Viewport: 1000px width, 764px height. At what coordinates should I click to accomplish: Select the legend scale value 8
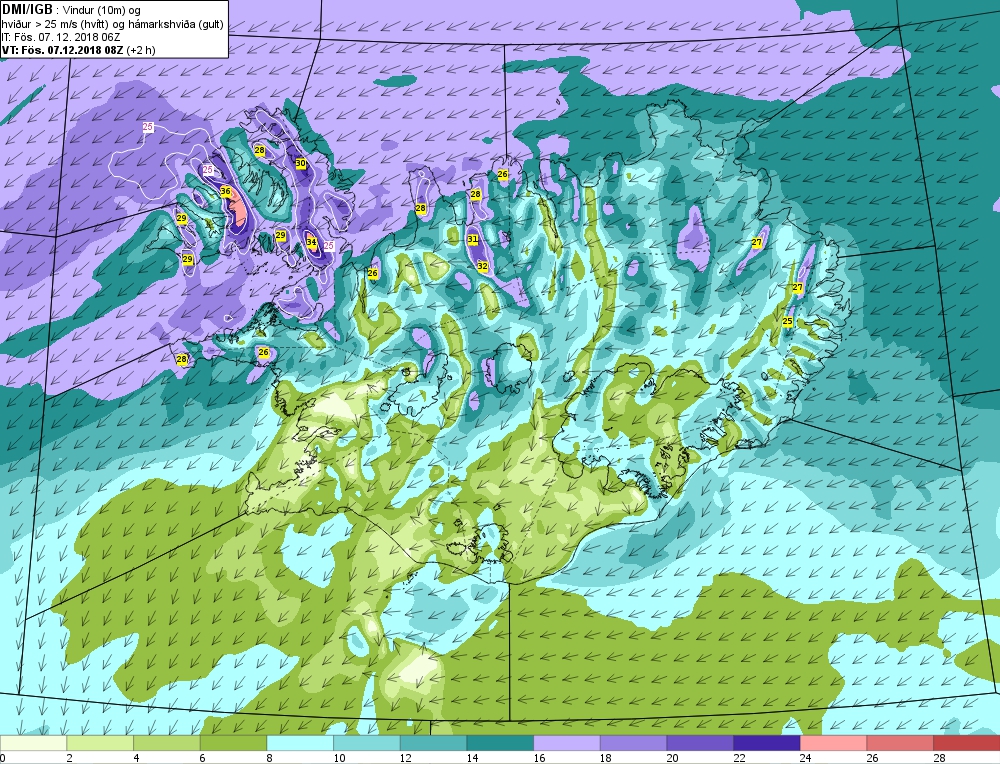(268, 758)
